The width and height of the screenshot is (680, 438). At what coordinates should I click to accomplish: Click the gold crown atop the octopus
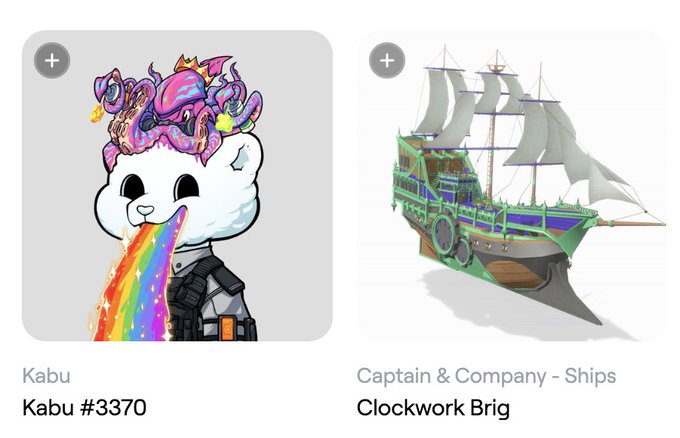pos(194,69)
